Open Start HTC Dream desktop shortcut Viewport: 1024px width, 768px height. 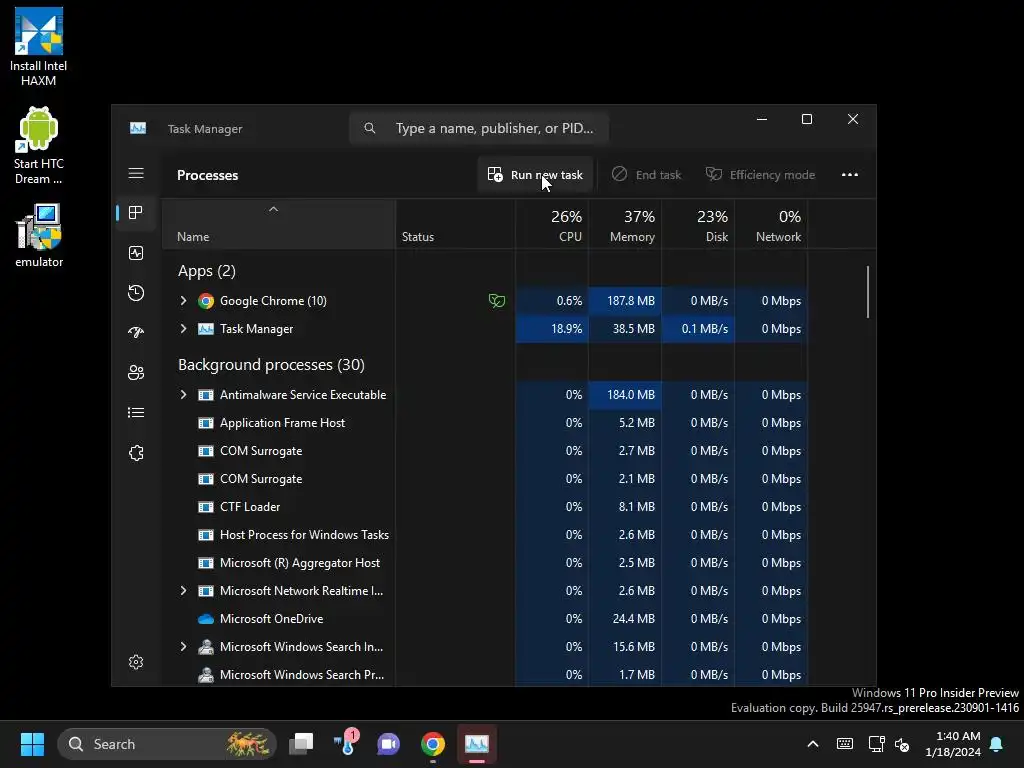pos(39,146)
